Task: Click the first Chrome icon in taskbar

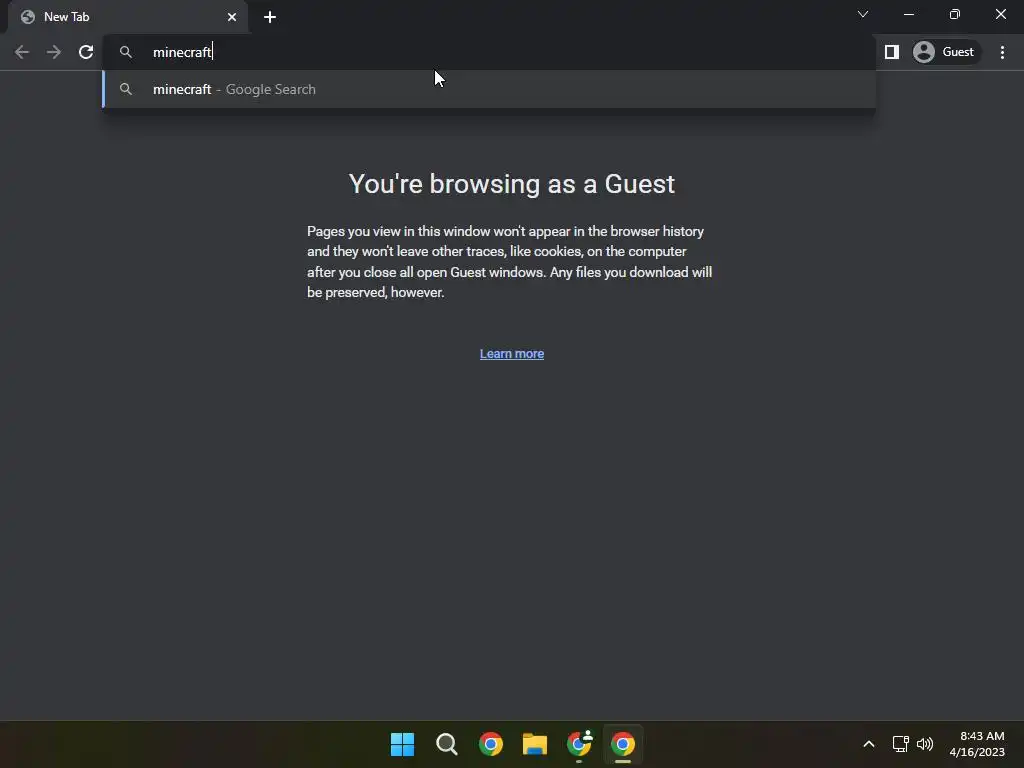Action: click(x=490, y=744)
